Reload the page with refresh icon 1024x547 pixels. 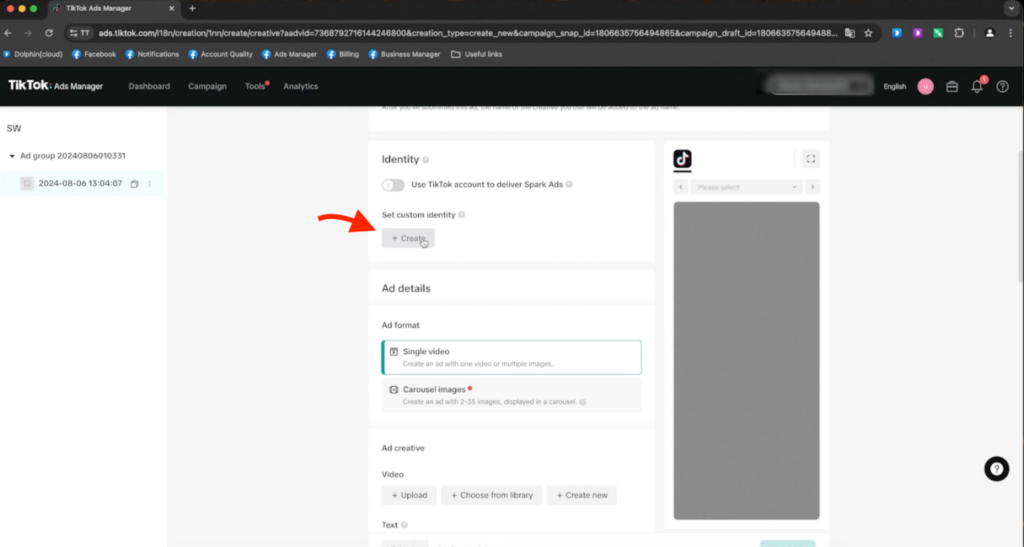tap(49, 33)
